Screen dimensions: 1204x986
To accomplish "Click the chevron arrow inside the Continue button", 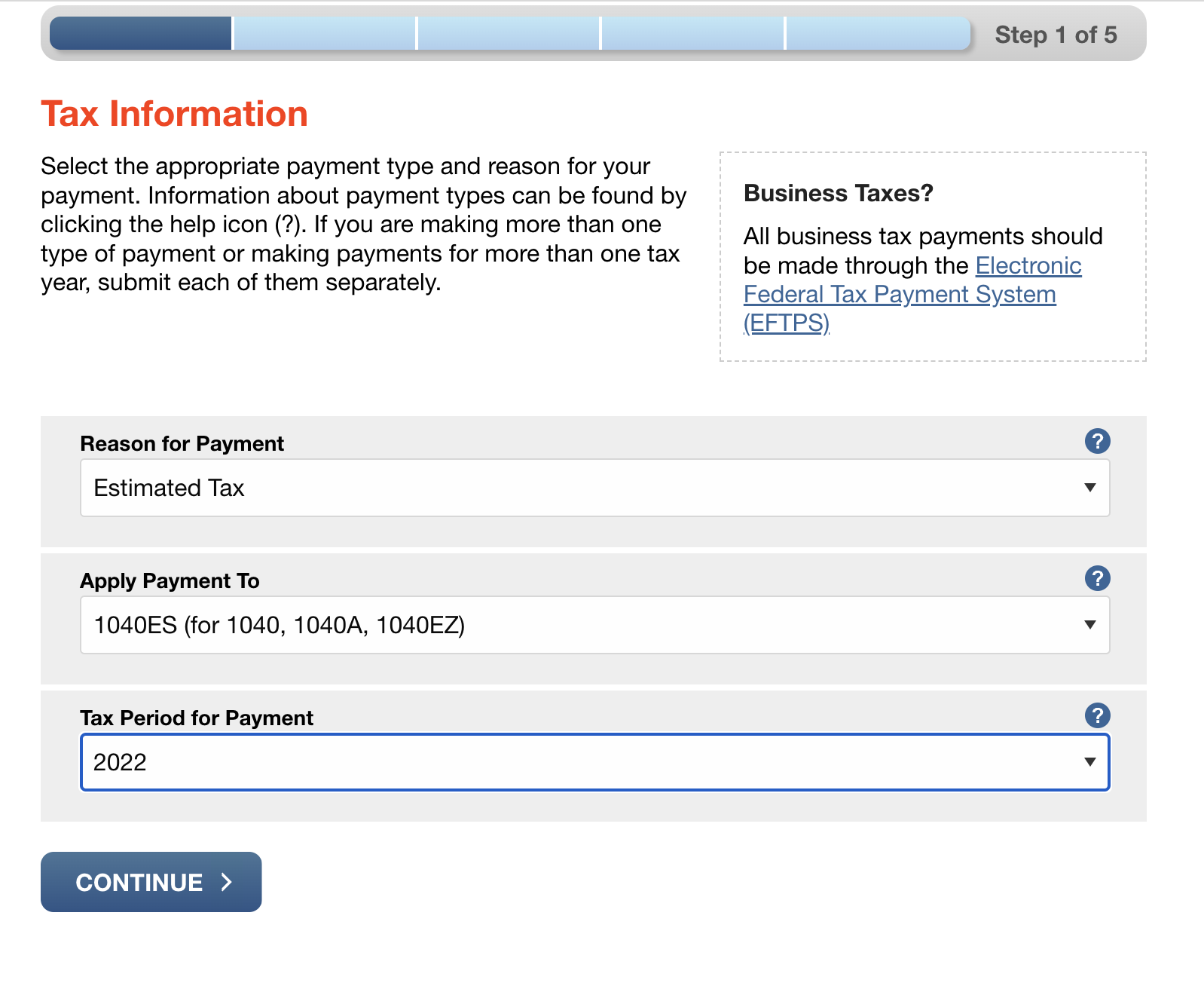I will click(x=225, y=882).
